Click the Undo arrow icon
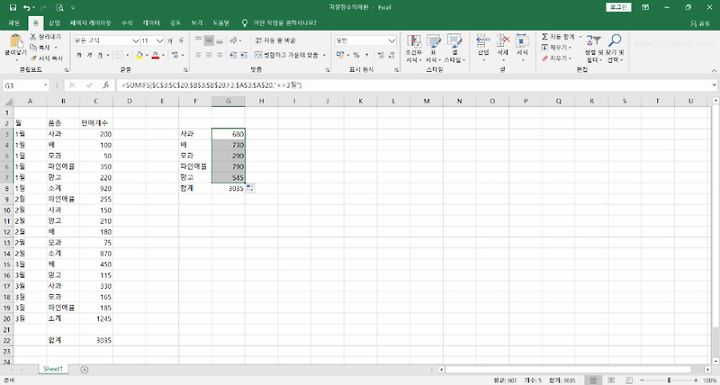720x385 pixels. 27,7
